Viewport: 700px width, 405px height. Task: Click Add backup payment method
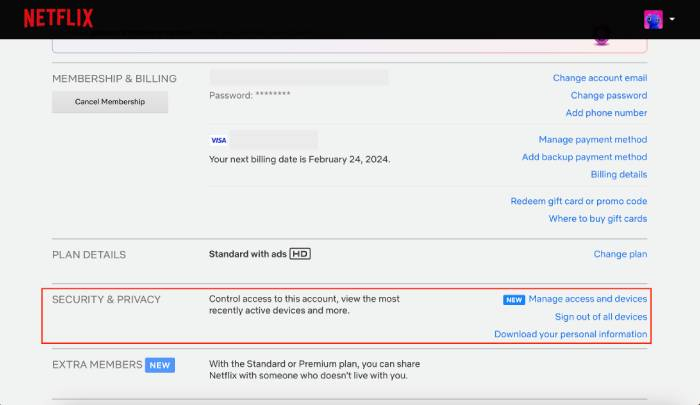point(584,157)
